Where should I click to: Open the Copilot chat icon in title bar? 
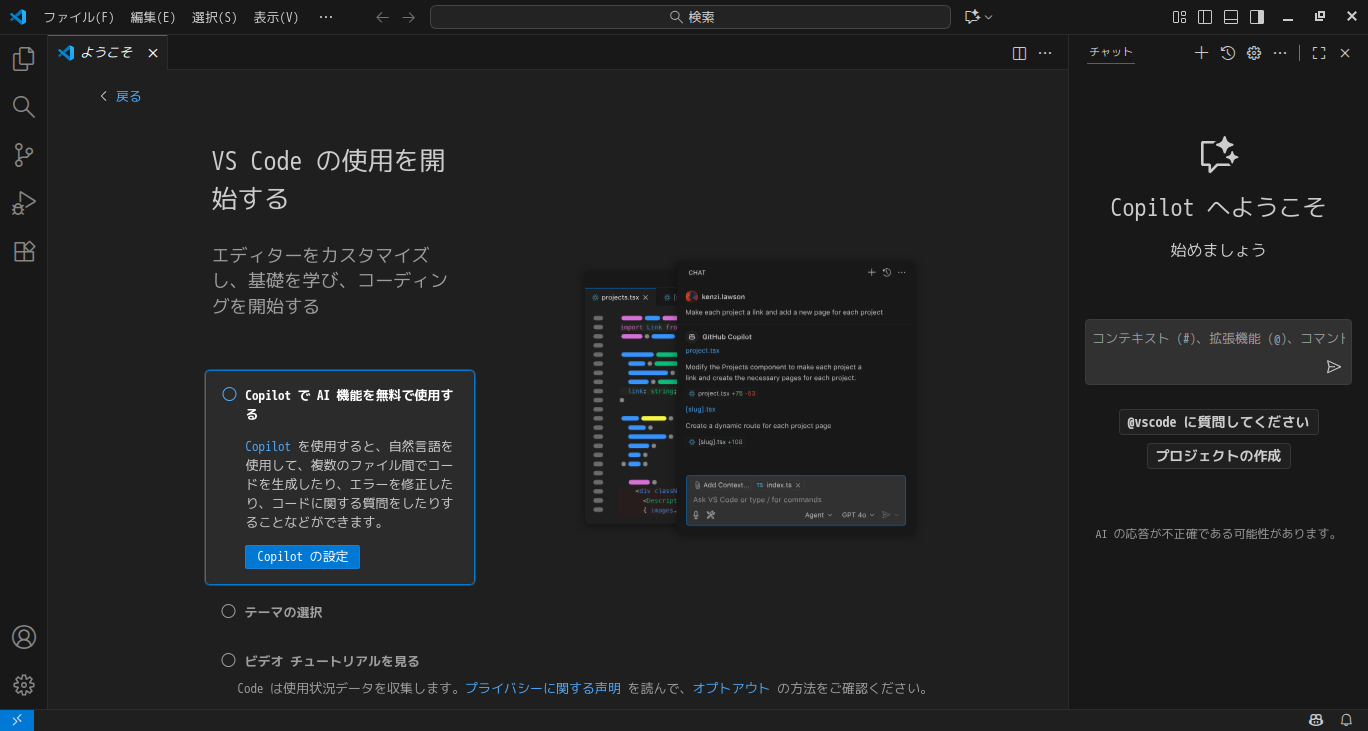[x=972, y=17]
